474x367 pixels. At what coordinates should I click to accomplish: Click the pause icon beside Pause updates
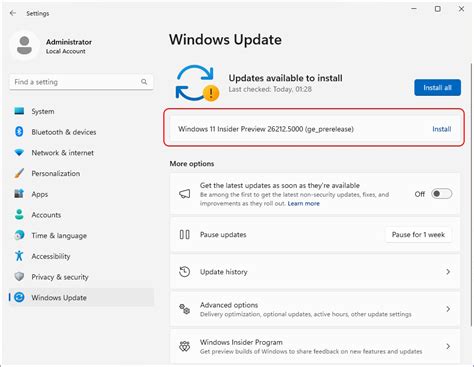(185, 235)
